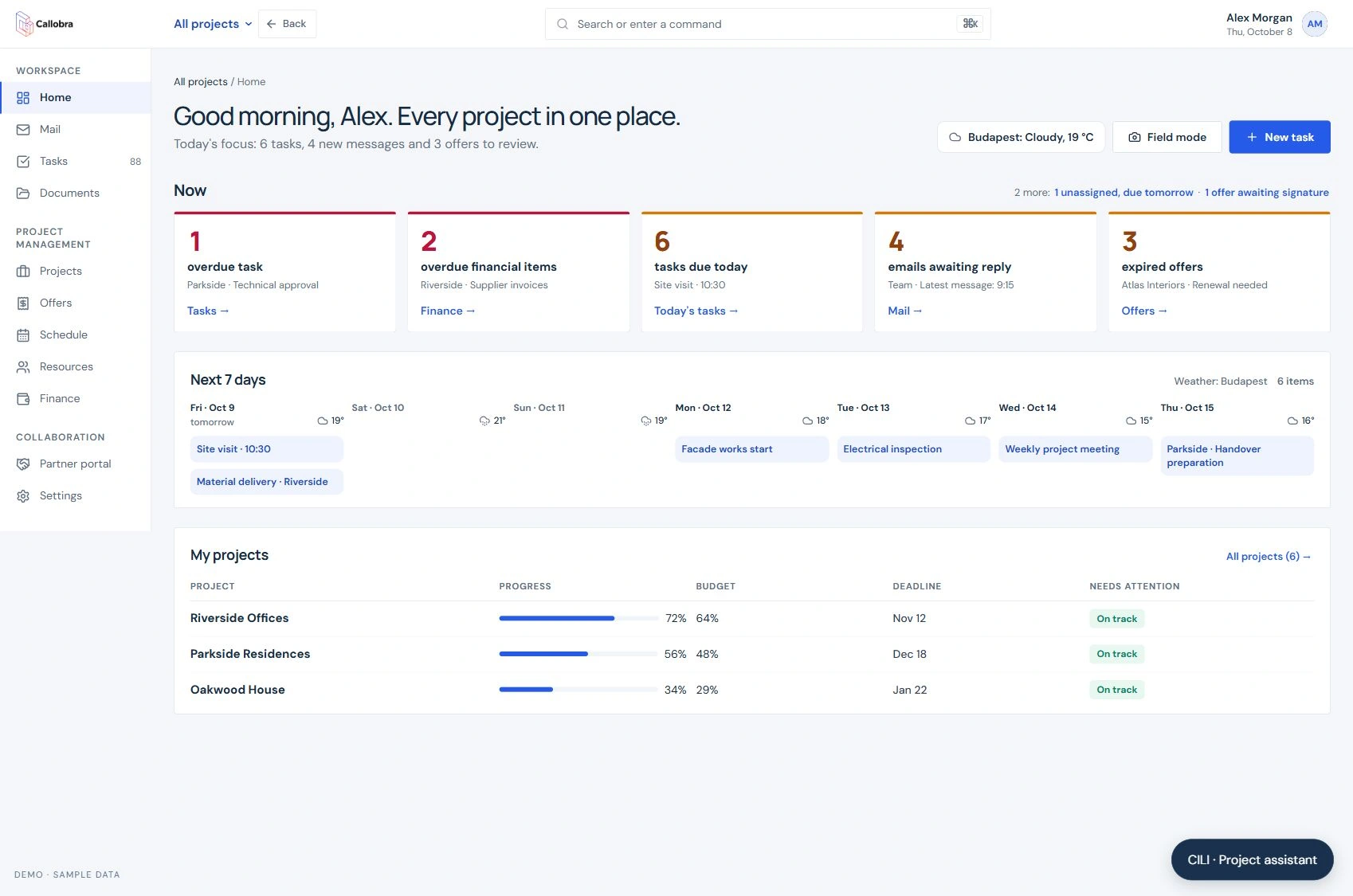
Task: Open Offers via the invoice icon
Action: tap(23, 303)
